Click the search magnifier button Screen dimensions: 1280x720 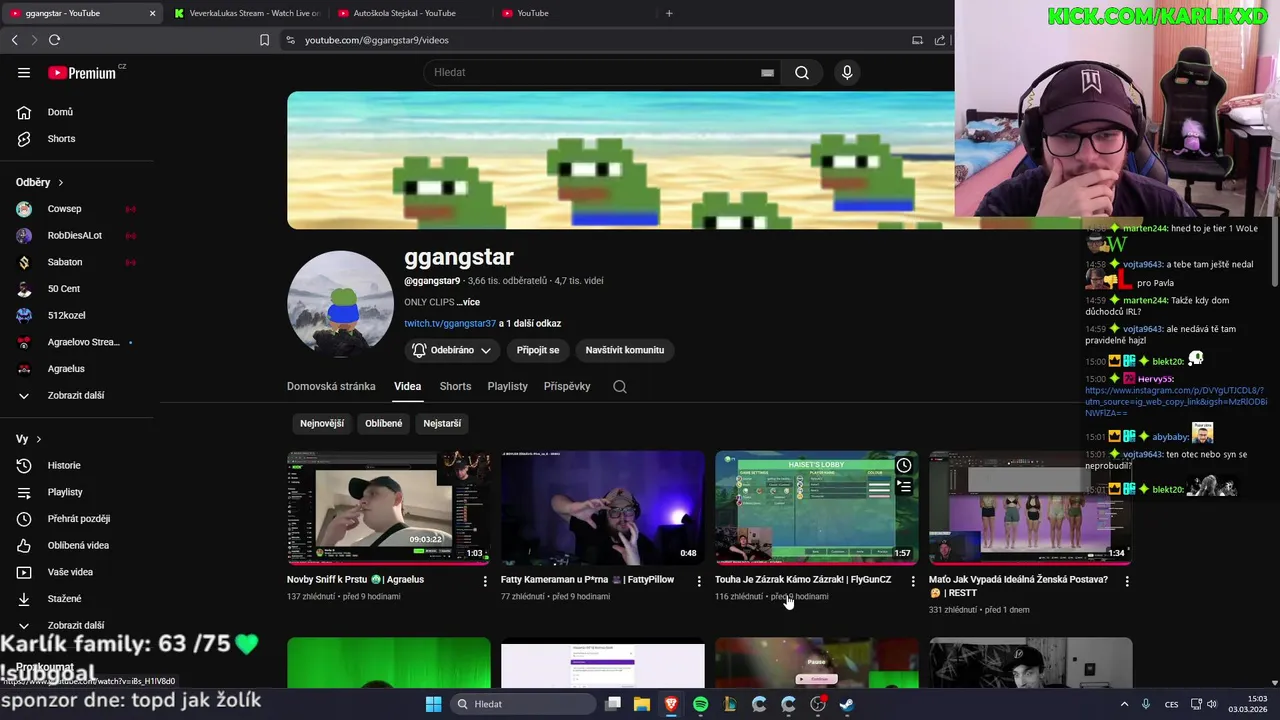click(802, 73)
